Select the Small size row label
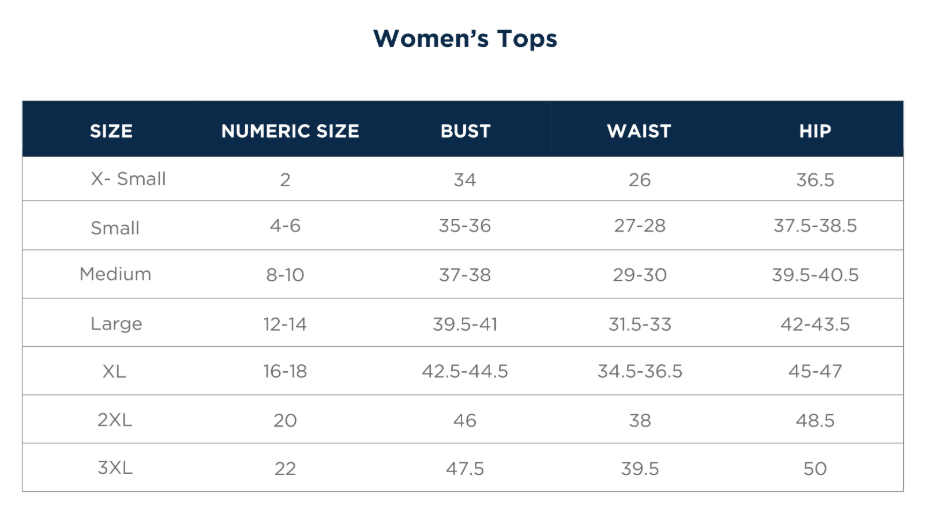Screen dimensions: 927x516 tap(115, 228)
